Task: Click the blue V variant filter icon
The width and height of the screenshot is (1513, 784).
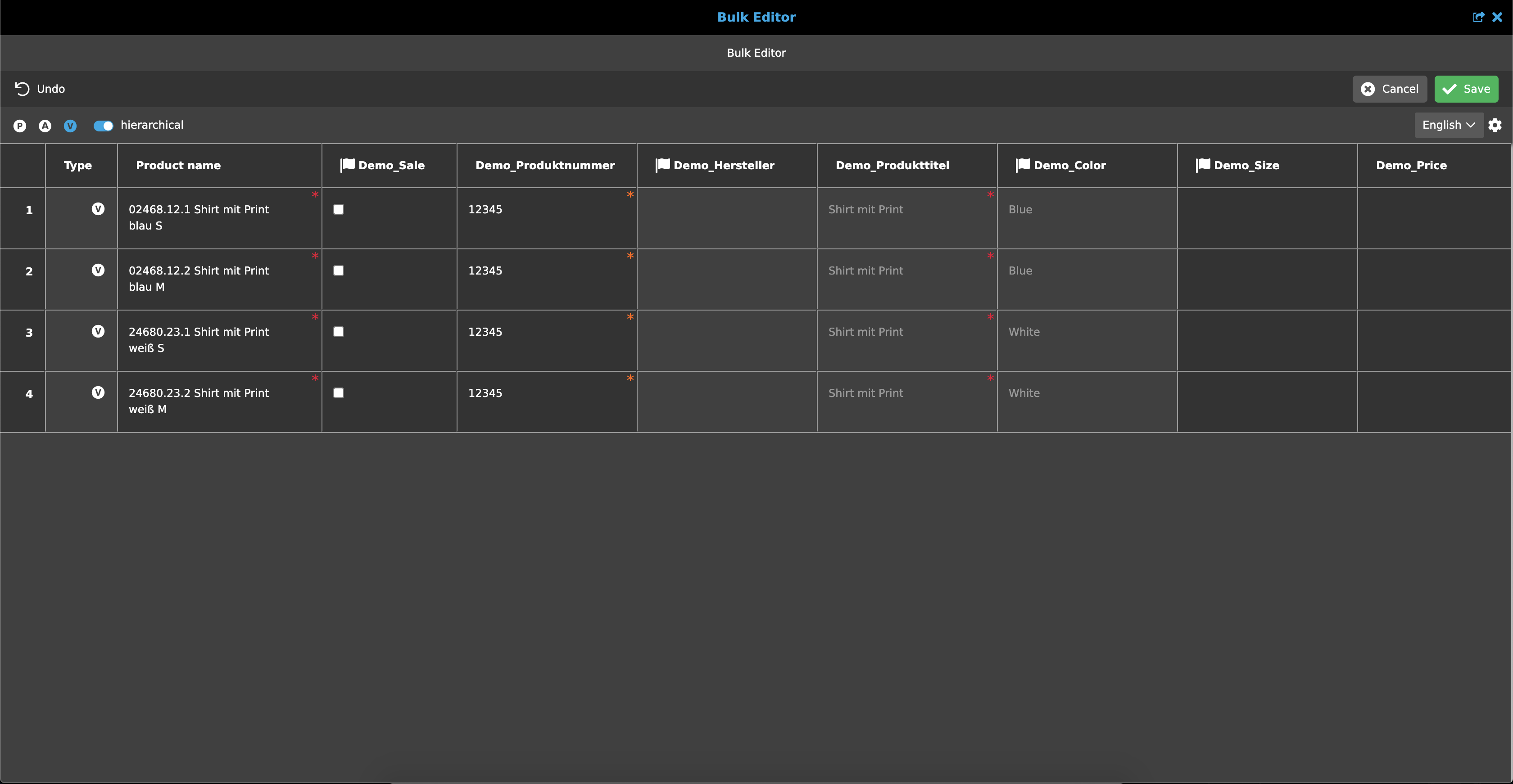Action: point(70,126)
